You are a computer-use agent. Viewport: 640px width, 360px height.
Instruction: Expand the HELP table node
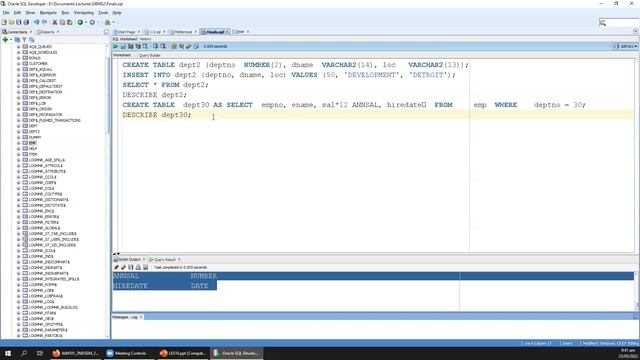click(18, 149)
